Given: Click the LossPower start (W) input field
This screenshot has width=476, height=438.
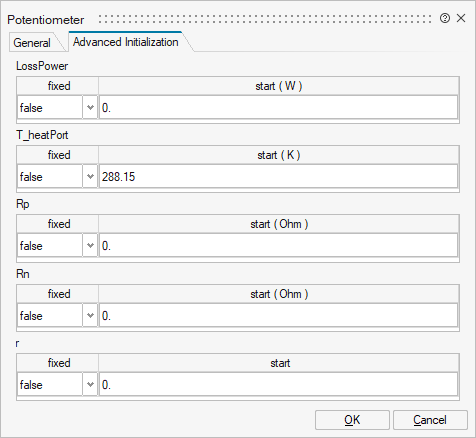Looking at the screenshot, I should tap(278, 107).
